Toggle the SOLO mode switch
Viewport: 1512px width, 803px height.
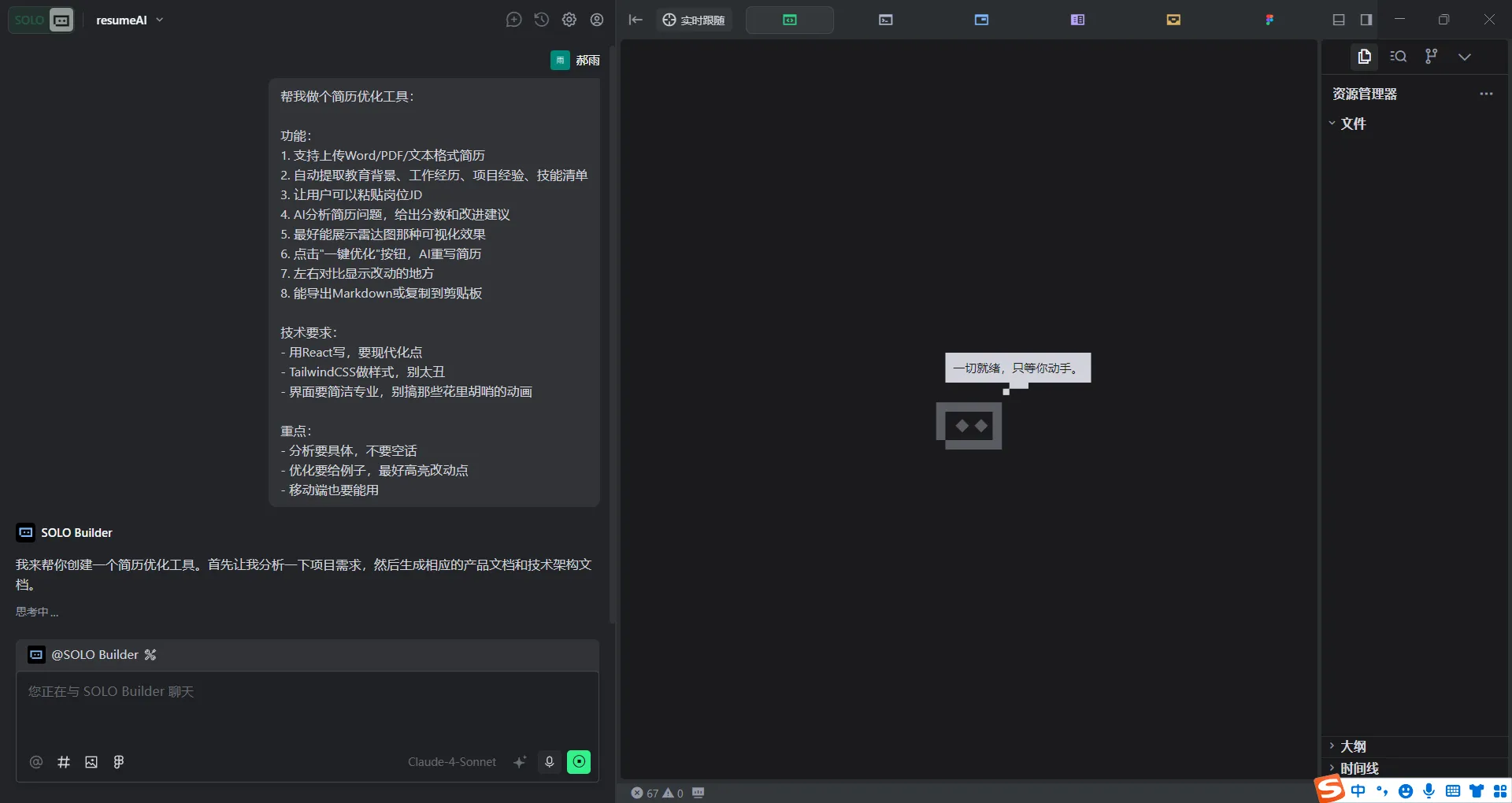click(x=43, y=20)
